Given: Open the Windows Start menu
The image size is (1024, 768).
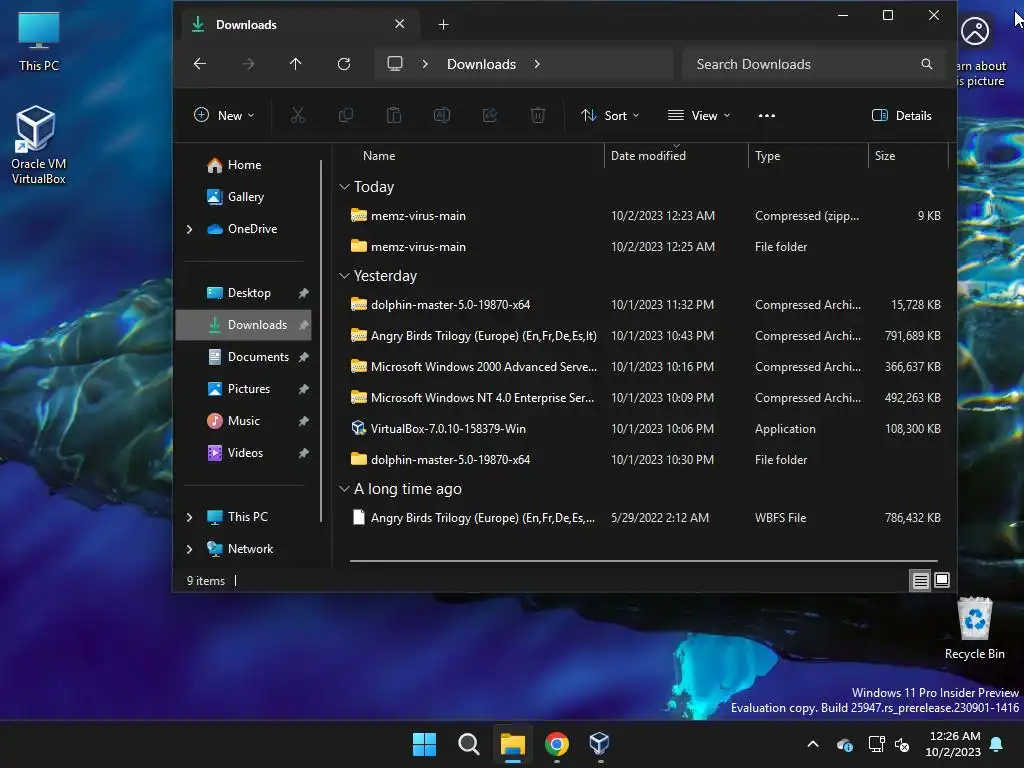Looking at the screenshot, I should (424, 744).
